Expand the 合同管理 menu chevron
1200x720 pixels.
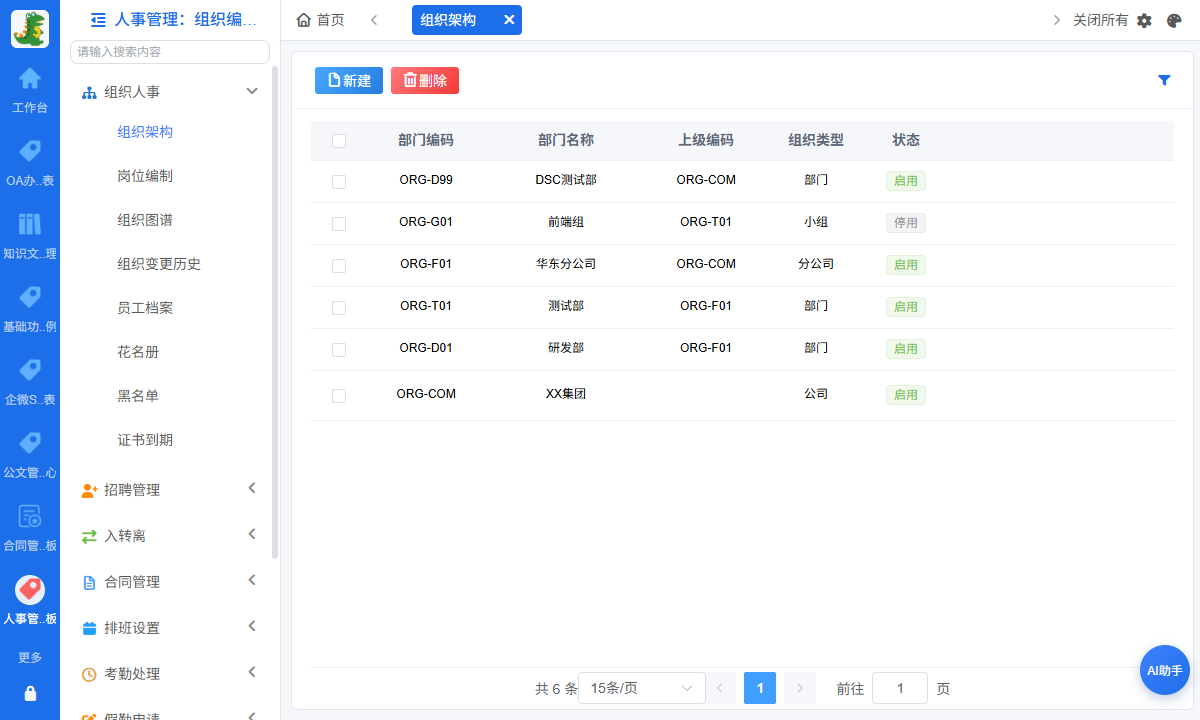pos(252,580)
